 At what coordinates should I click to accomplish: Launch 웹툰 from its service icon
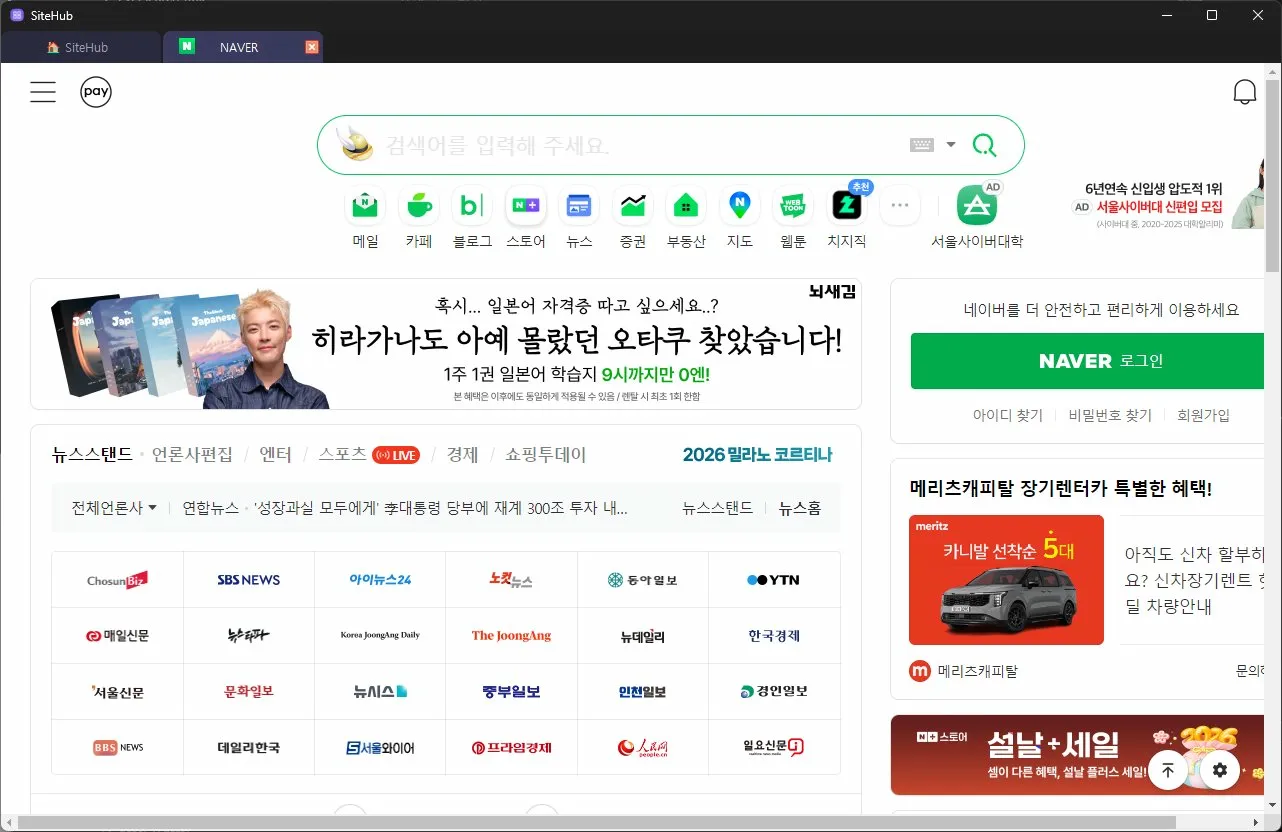[x=792, y=205]
